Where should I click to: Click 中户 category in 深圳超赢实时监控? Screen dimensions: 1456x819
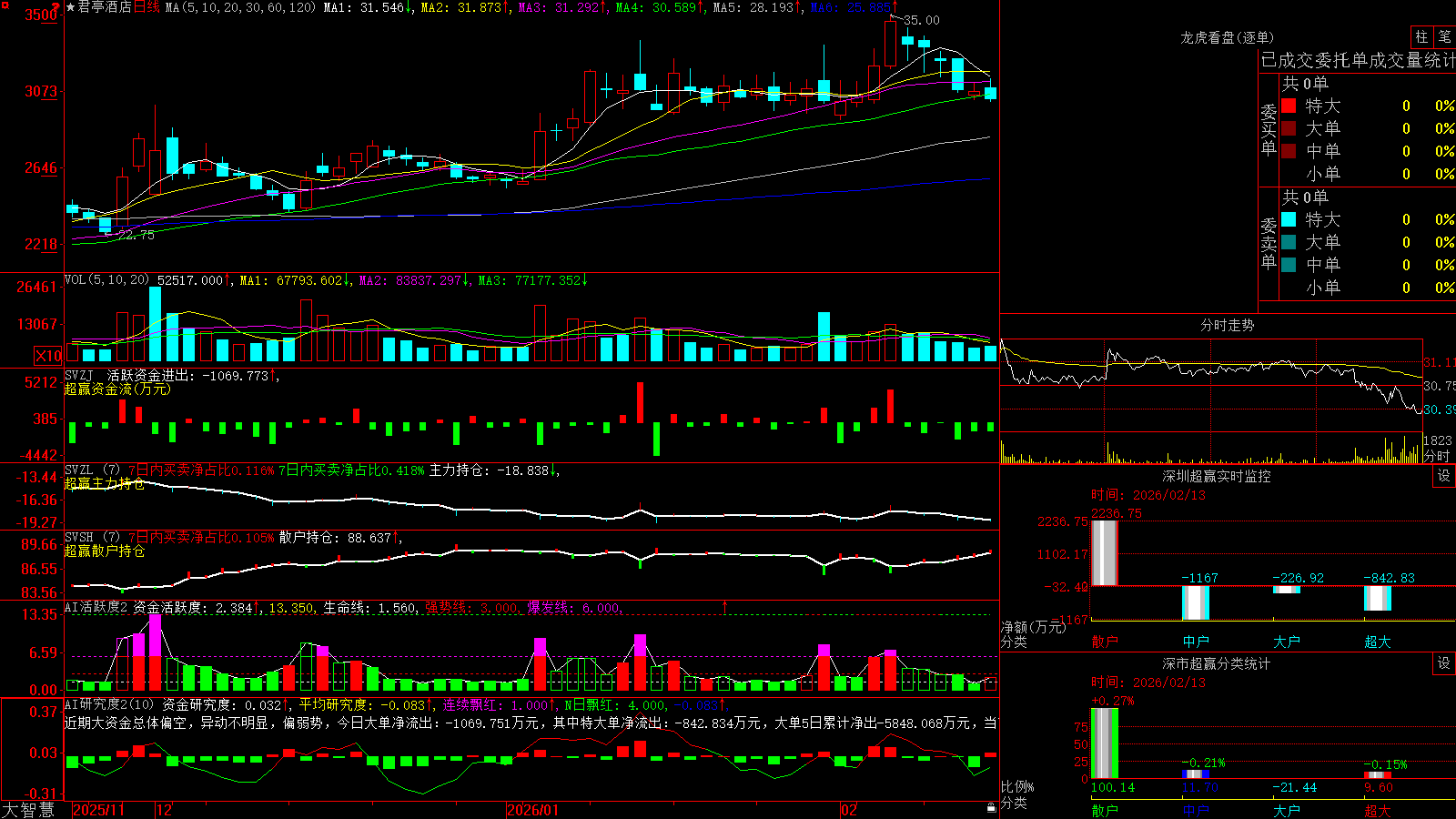click(x=1196, y=642)
